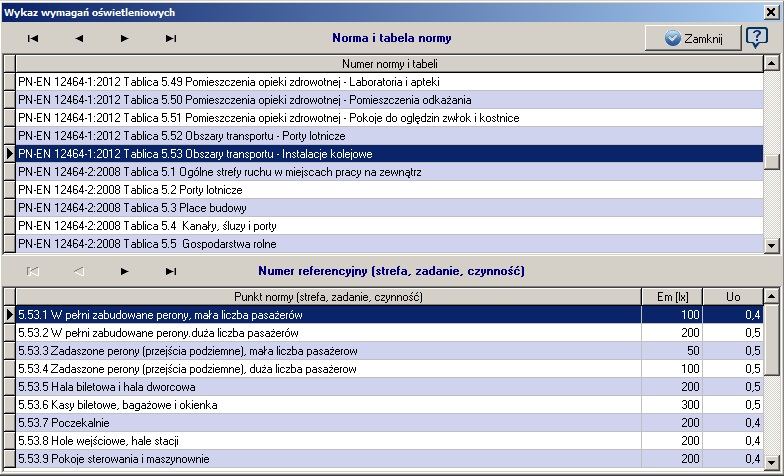Click Em value 300 for Kasy biletowe
The height and width of the screenshot is (476, 784).
pos(672,405)
